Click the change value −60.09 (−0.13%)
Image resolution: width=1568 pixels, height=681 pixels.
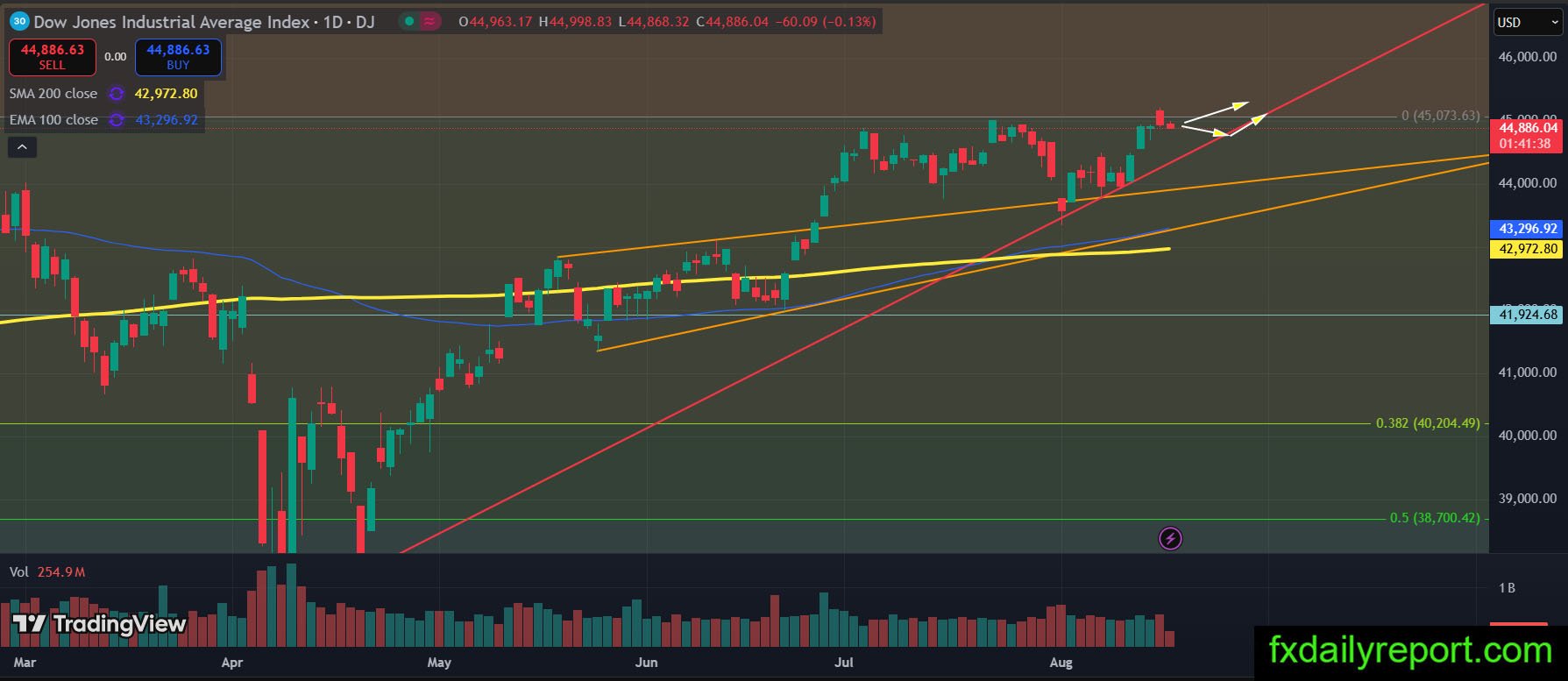[826, 22]
